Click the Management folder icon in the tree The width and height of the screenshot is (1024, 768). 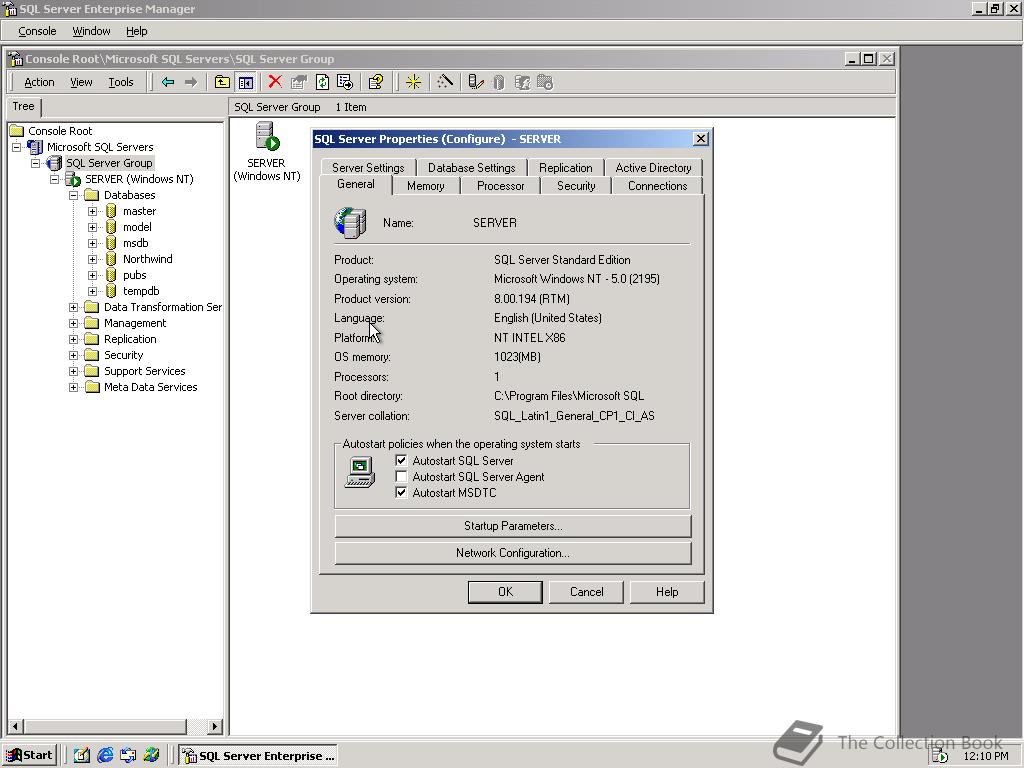(92, 323)
